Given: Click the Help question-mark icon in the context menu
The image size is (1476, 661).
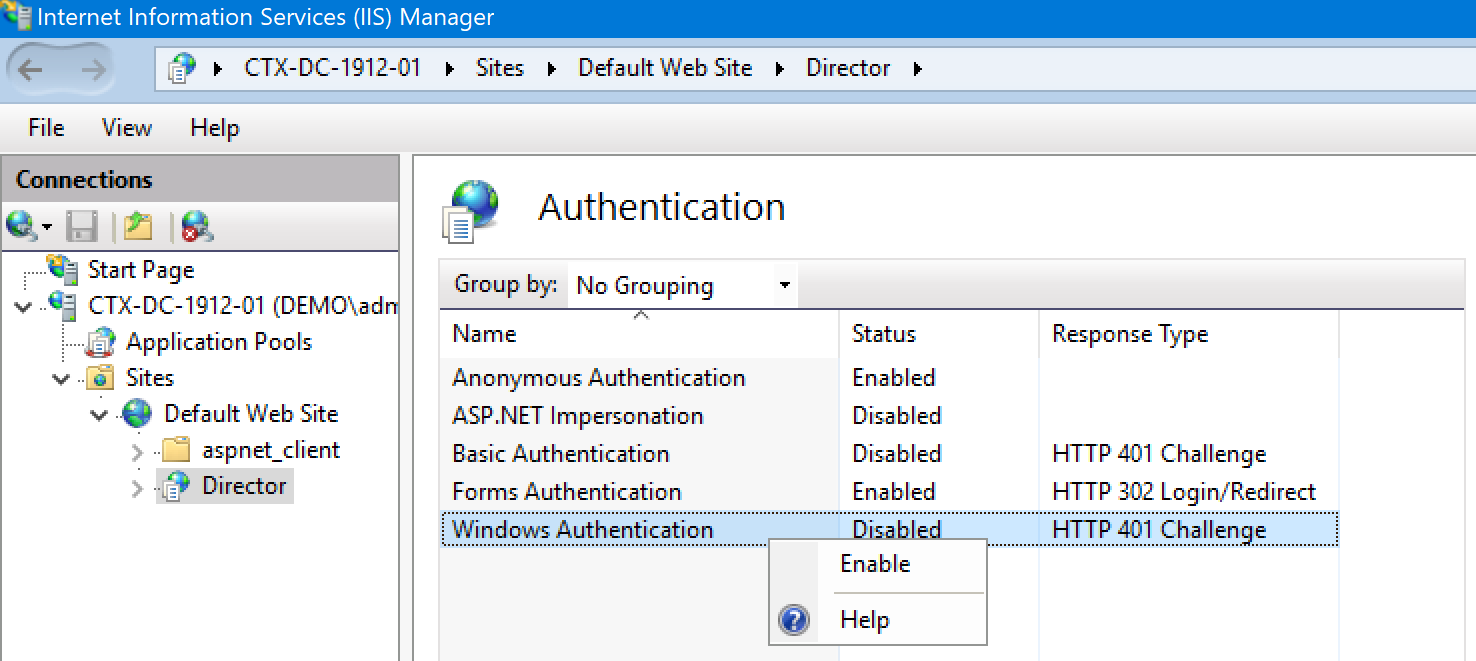Looking at the screenshot, I should tap(793, 619).
